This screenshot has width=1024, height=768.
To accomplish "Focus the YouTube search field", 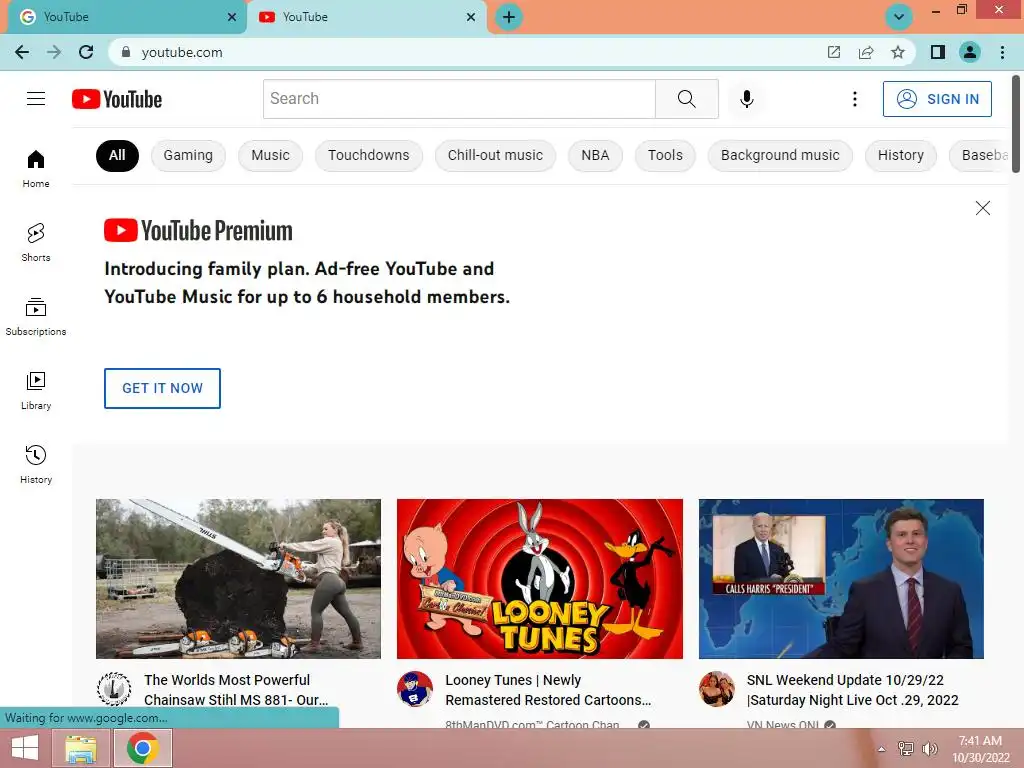I will click(x=459, y=99).
